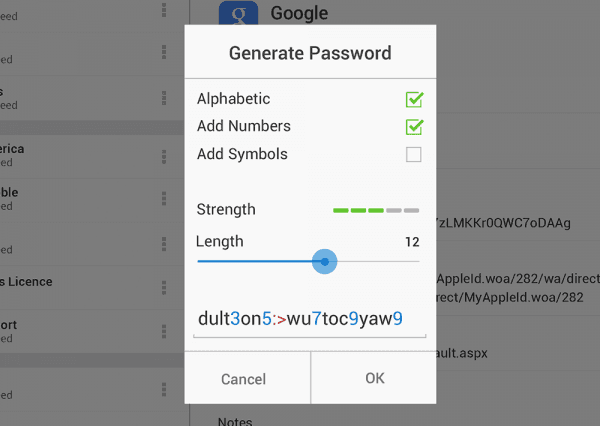The height and width of the screenshot is (426, 600).
Task: Click the Google entry title
Action: (x=299, y=13)
